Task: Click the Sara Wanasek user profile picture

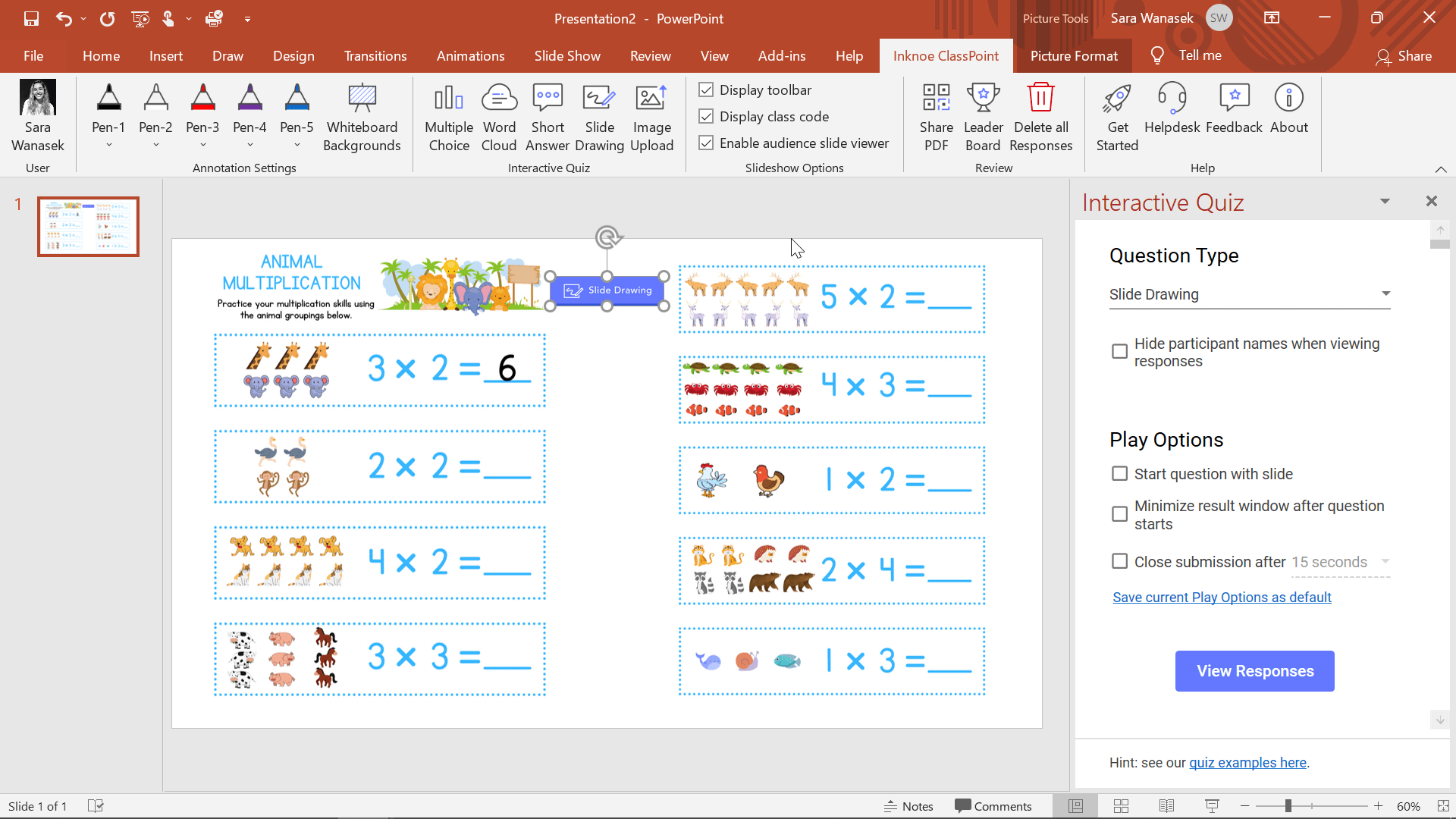Action: pyautogui.click(x=38, y=97)
